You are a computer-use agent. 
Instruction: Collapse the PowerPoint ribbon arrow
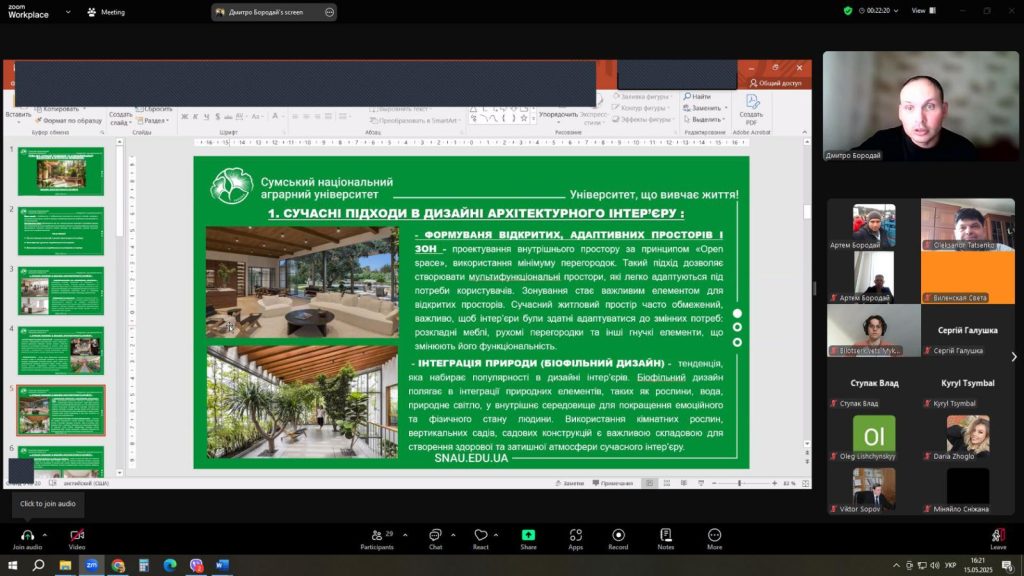click(804, 133)
